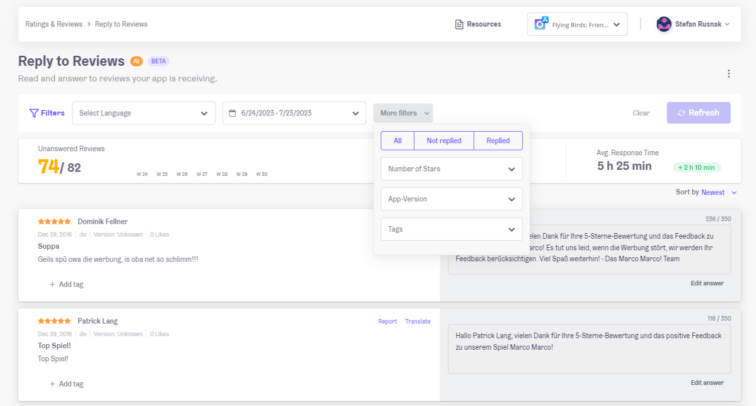Click the Reply to Reviews page heading

pyautogui.click(x=71, y=61)
